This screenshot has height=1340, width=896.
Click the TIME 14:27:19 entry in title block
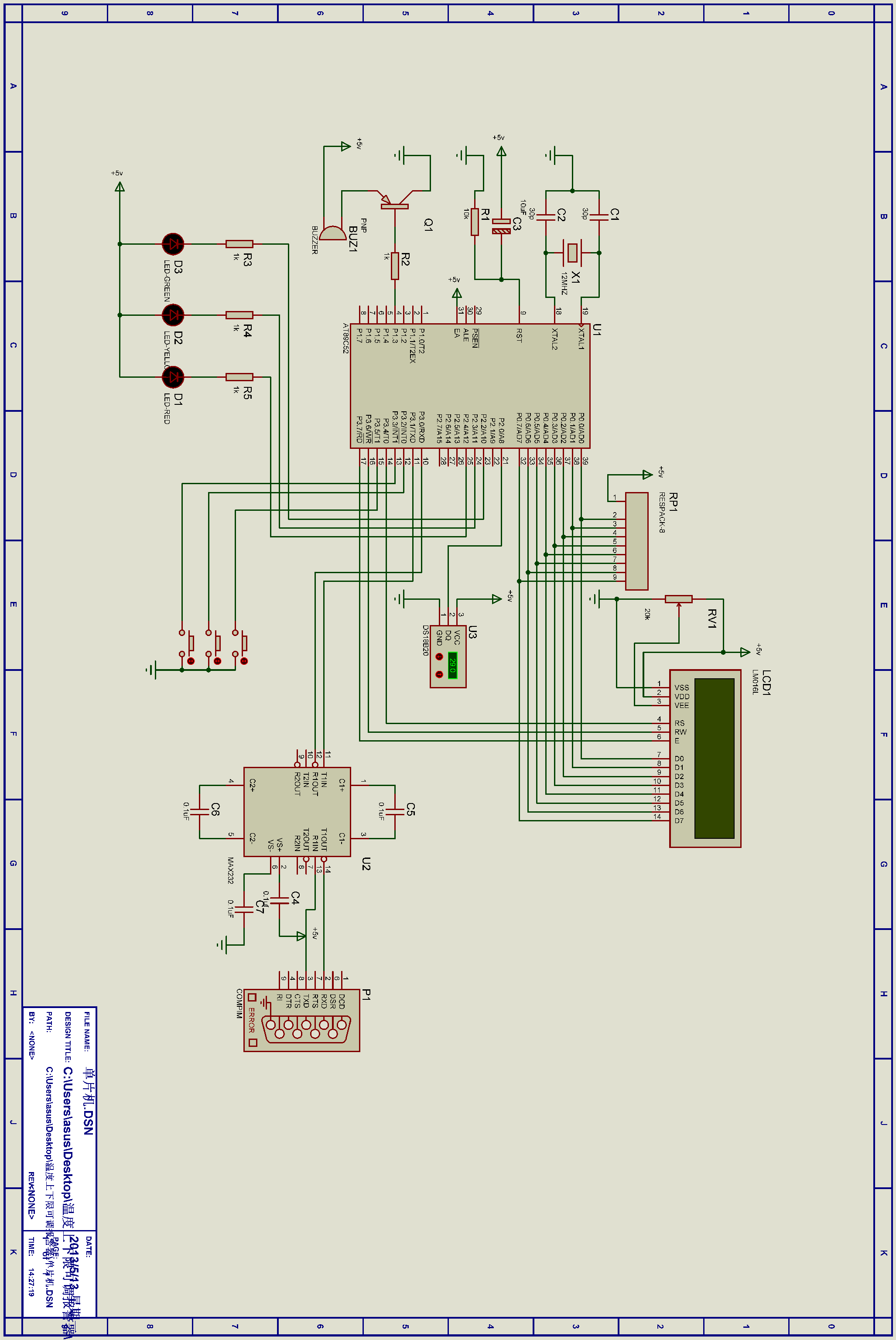[31, 1267]
